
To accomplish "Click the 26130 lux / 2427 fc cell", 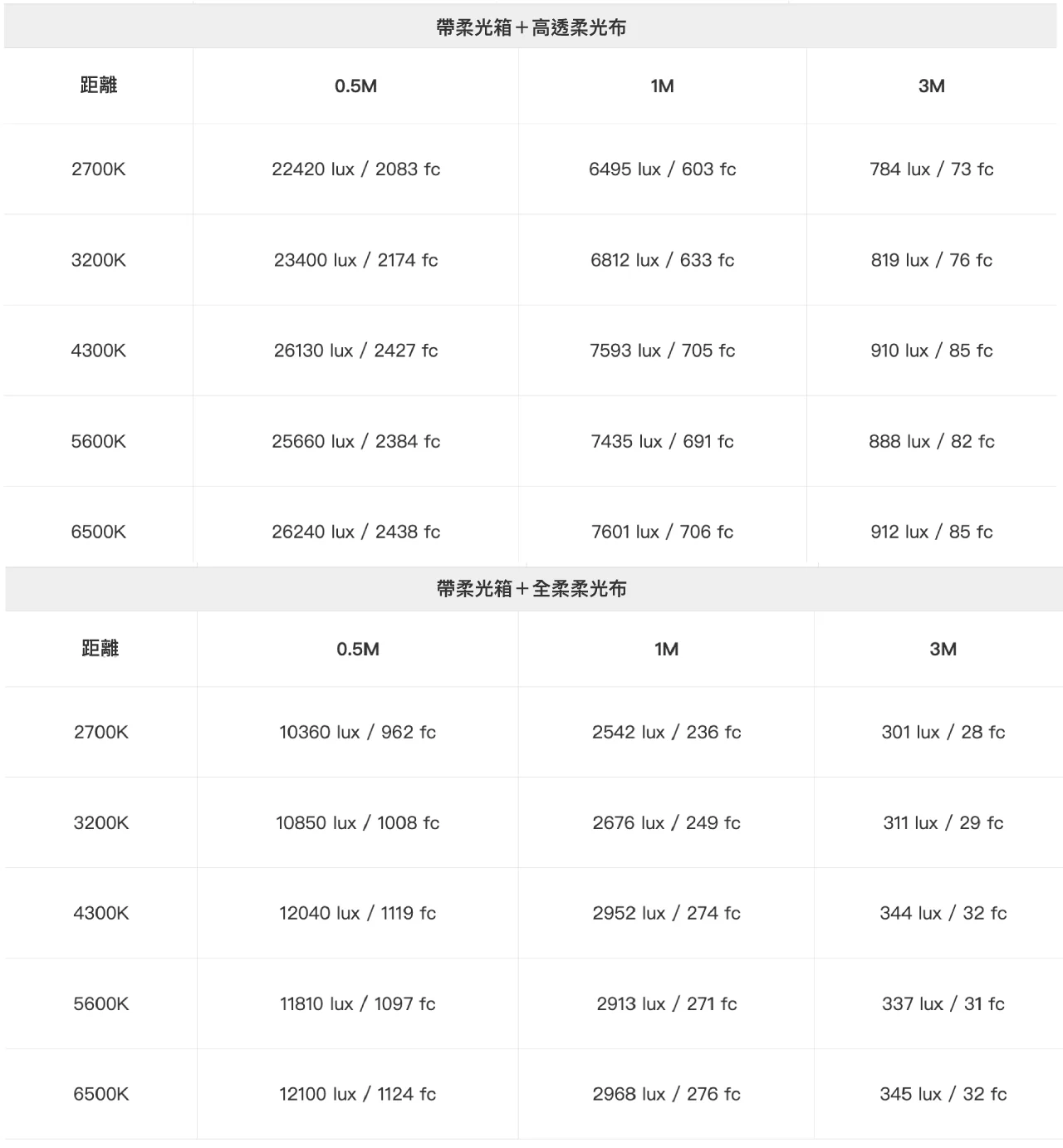I will tap(355, 351).
